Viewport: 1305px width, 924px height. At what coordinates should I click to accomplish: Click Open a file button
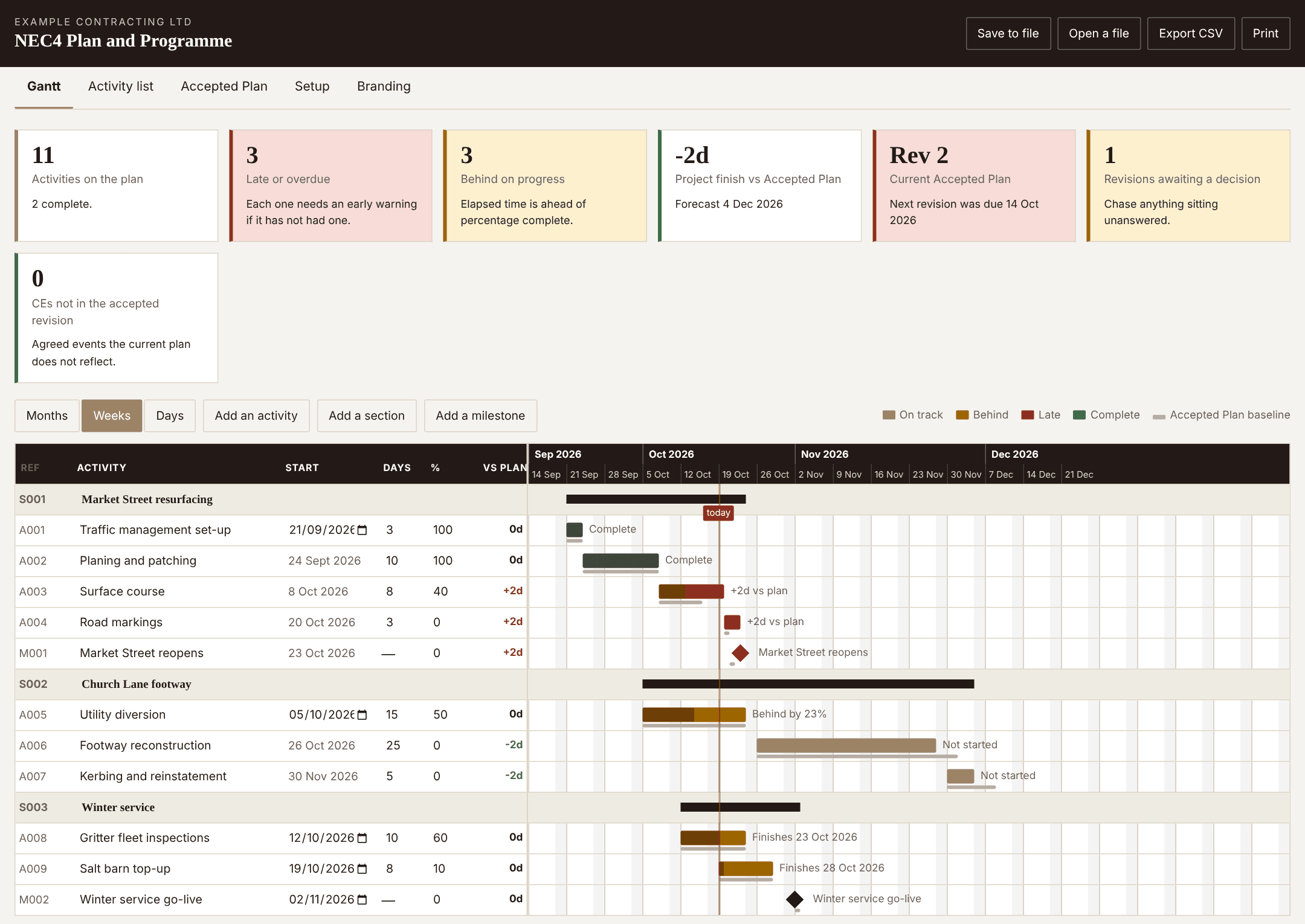(x=1099, y=33)
